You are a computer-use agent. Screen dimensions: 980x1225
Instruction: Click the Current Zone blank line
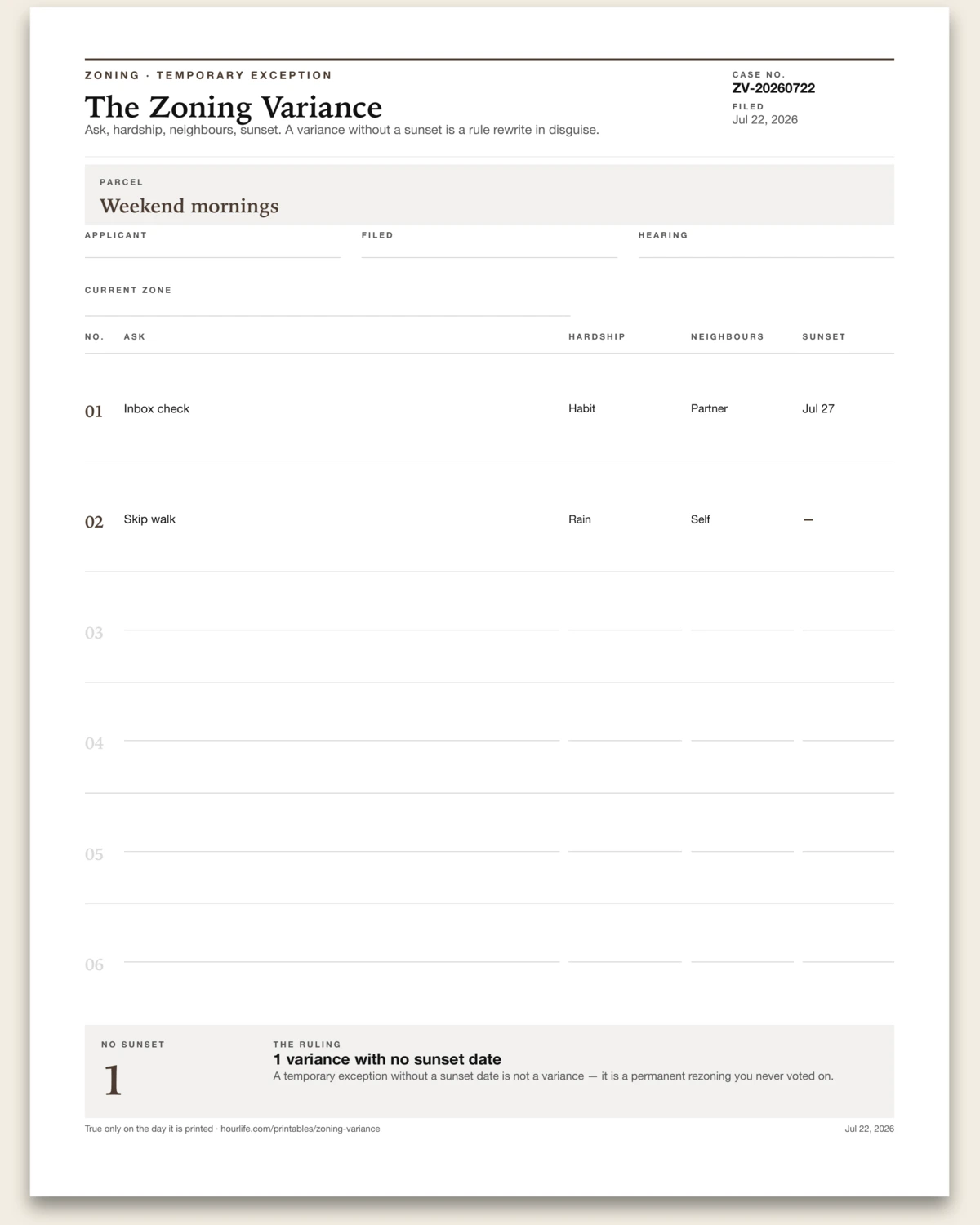point(327,306)
